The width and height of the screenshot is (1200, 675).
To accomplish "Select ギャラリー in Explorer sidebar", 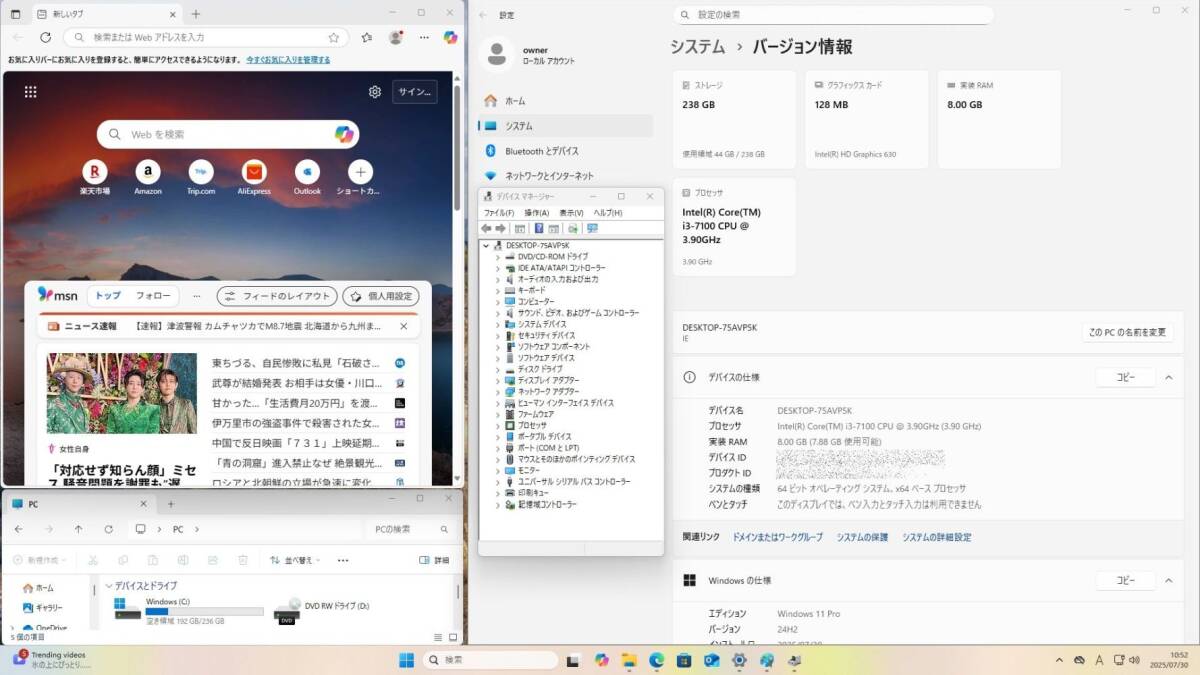I will 49,607.
